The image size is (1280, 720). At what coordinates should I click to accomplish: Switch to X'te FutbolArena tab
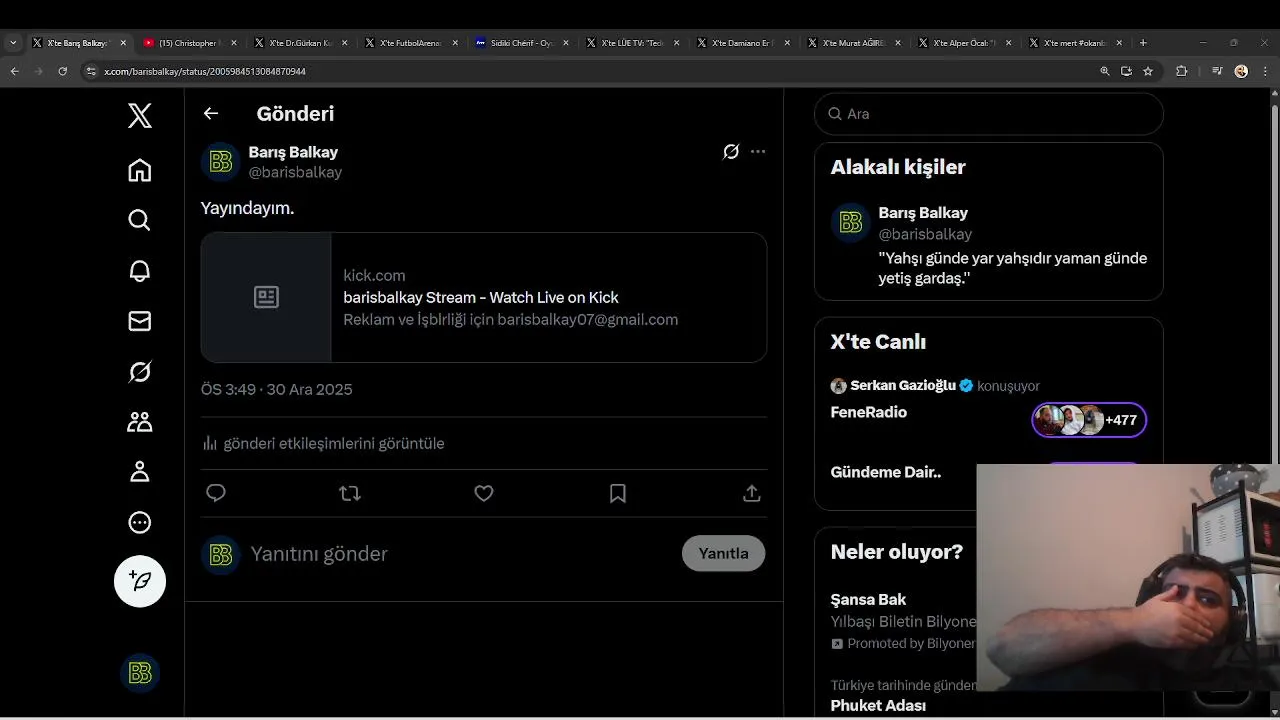point(409,43)
